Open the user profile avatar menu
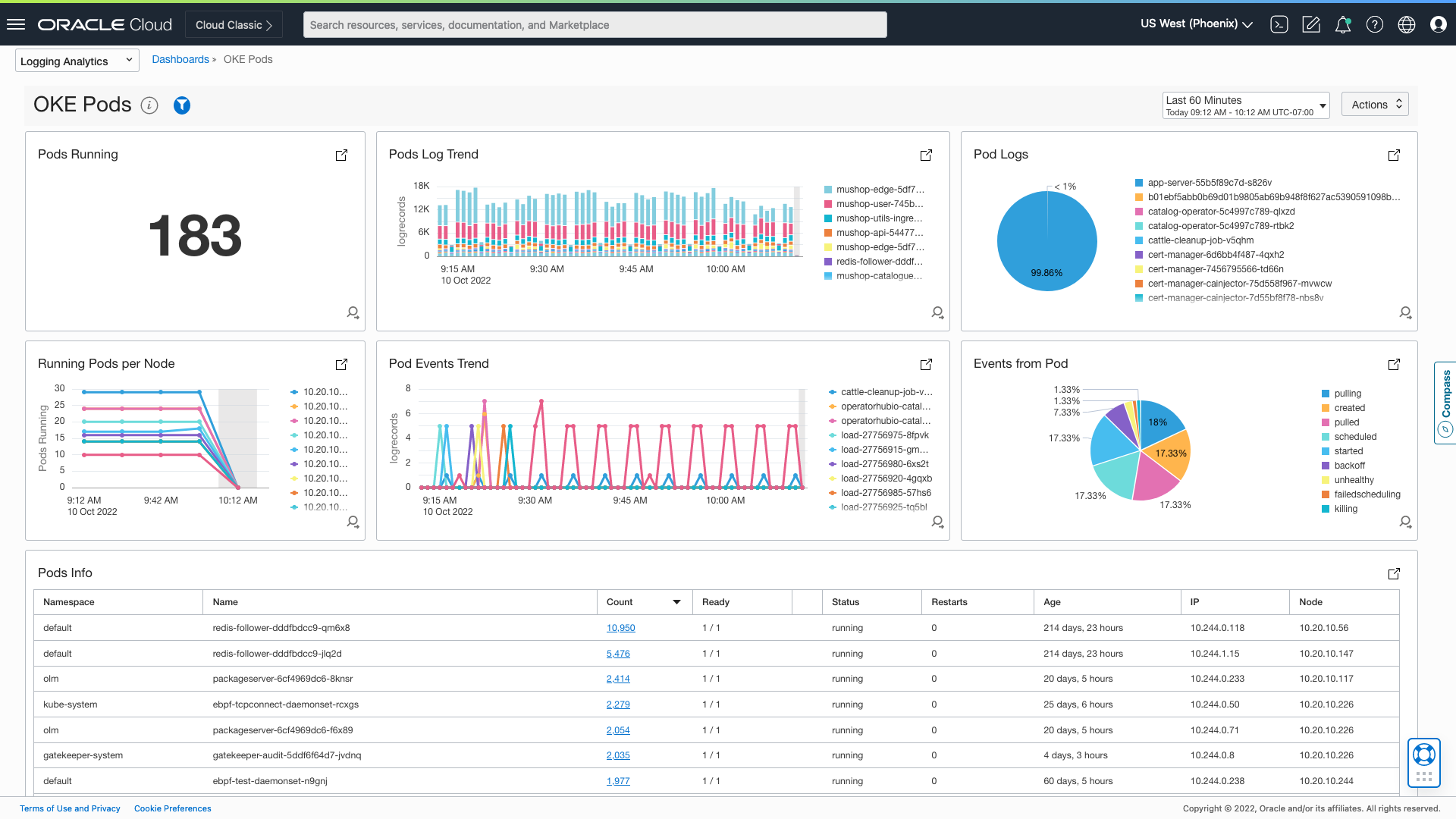The width and height of the screenshot is (1456, 819). coord(1439,24)
